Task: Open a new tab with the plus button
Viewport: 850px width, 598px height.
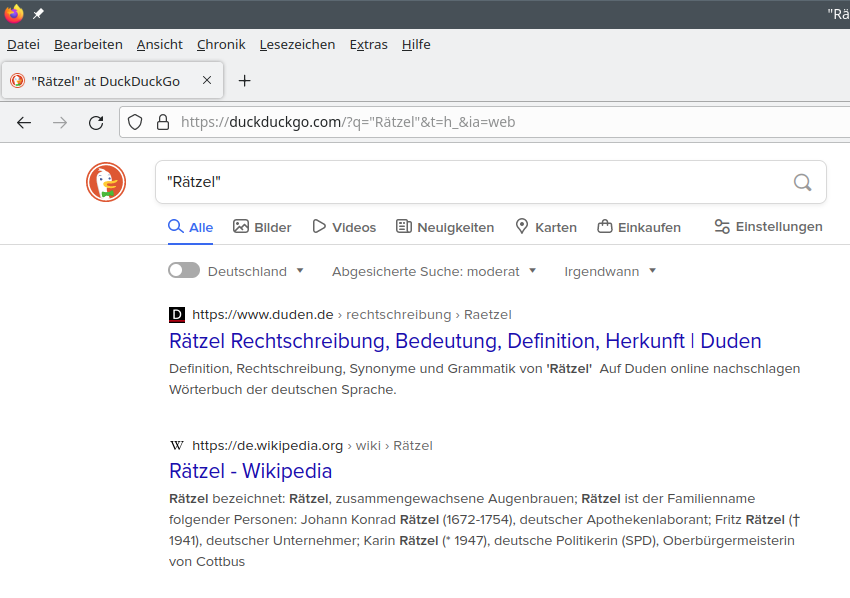Action: click(244, 81)
